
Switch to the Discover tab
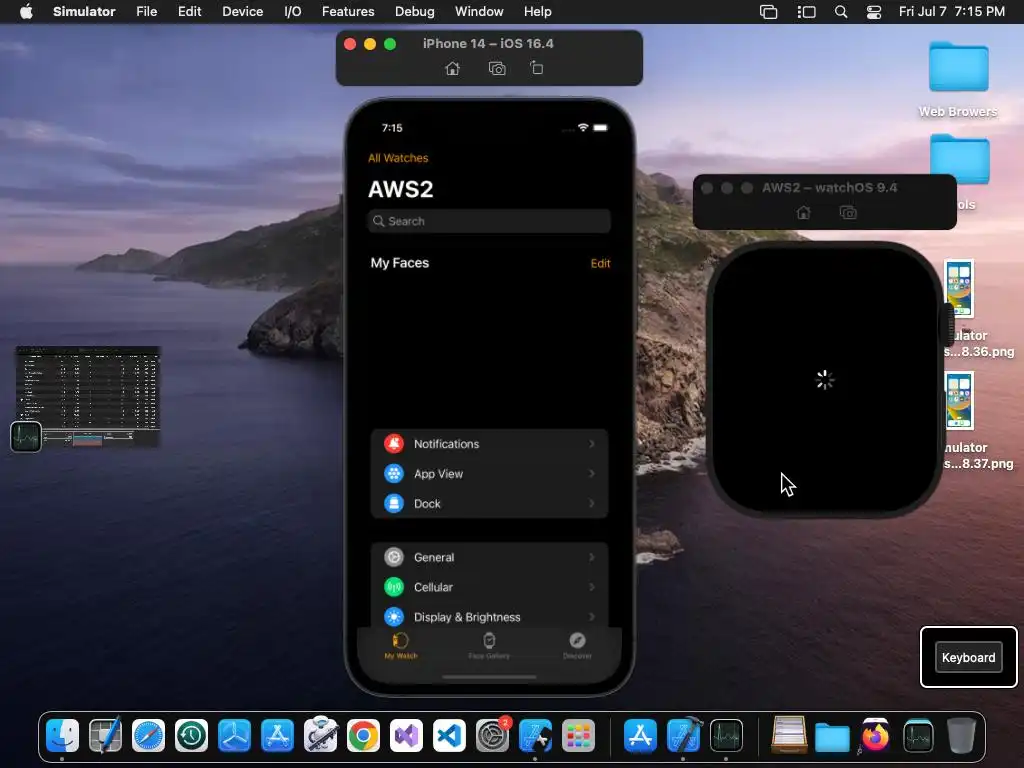pos(577,646)
